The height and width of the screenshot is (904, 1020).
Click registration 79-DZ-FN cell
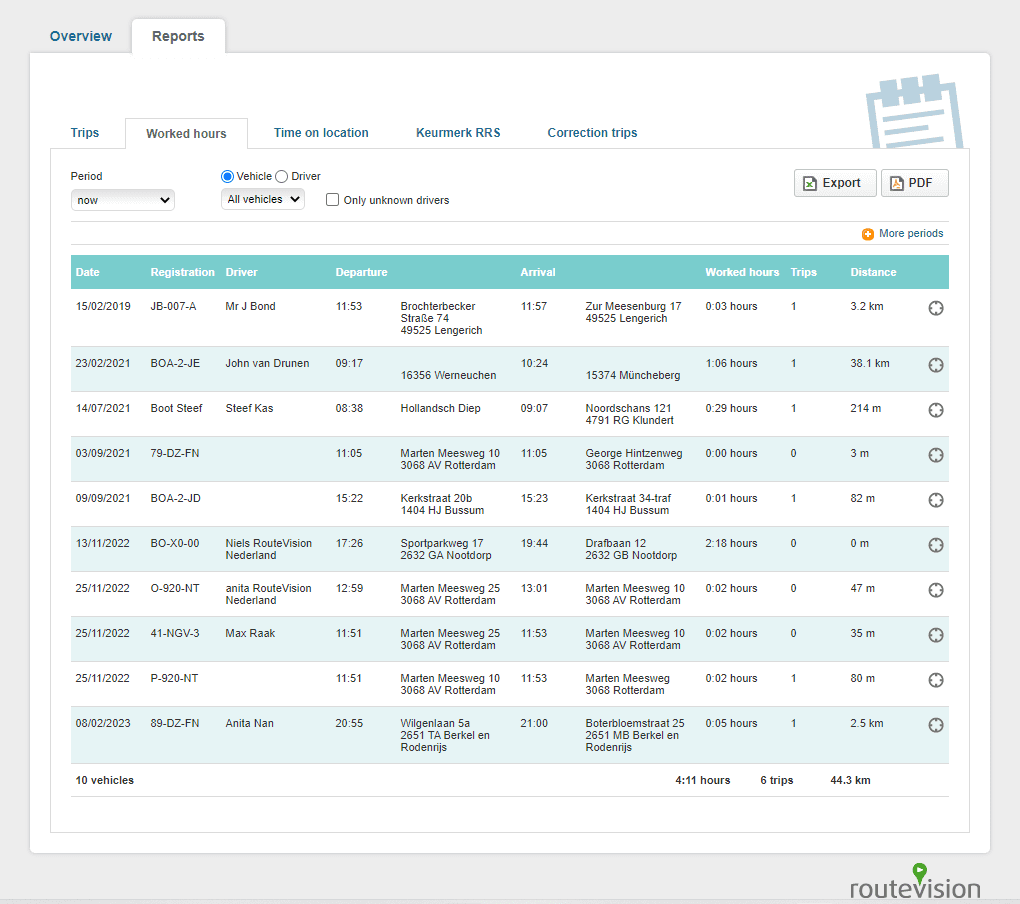174,453
